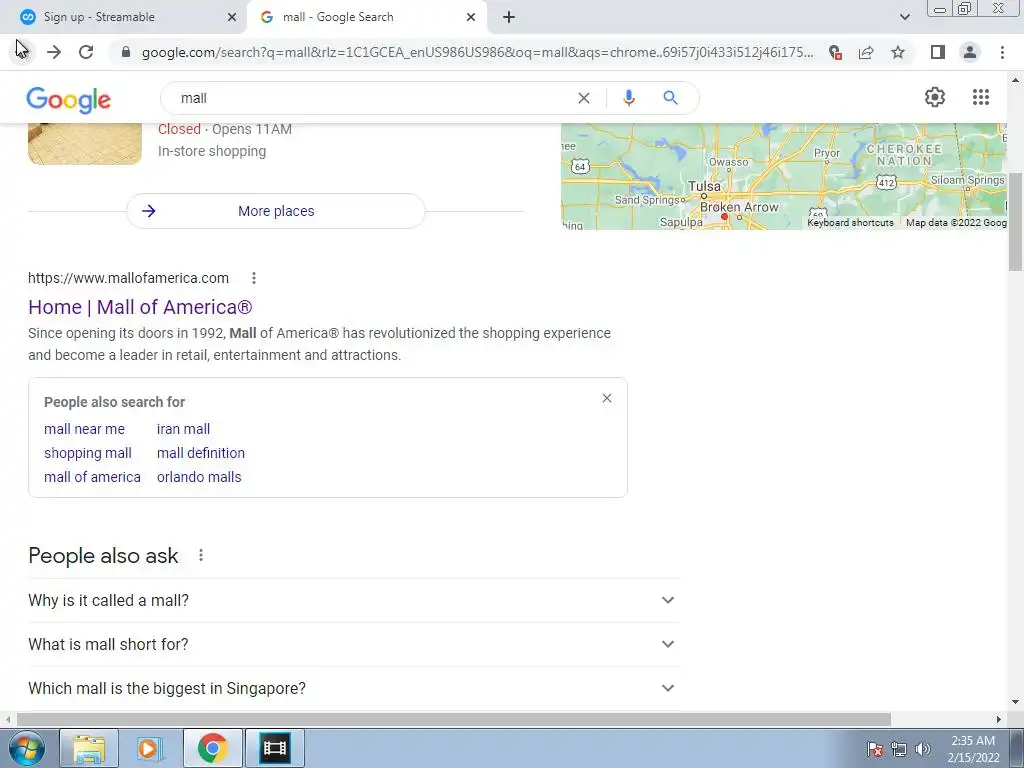Open the options menu beside mallofamerica.com URL
This screenshot has height=768, width=1024.
tap(253, 278)
